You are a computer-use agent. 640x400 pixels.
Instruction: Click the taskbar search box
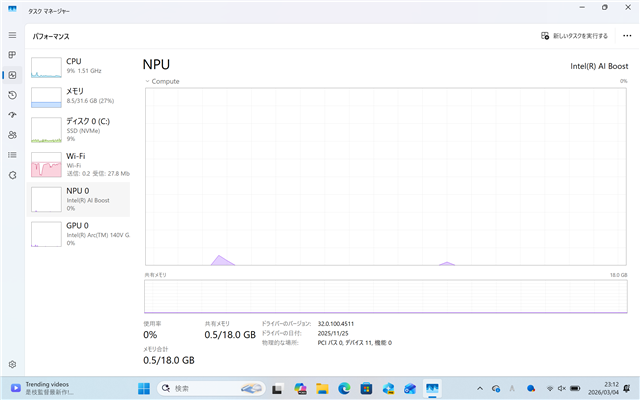(x=211, y=389)
